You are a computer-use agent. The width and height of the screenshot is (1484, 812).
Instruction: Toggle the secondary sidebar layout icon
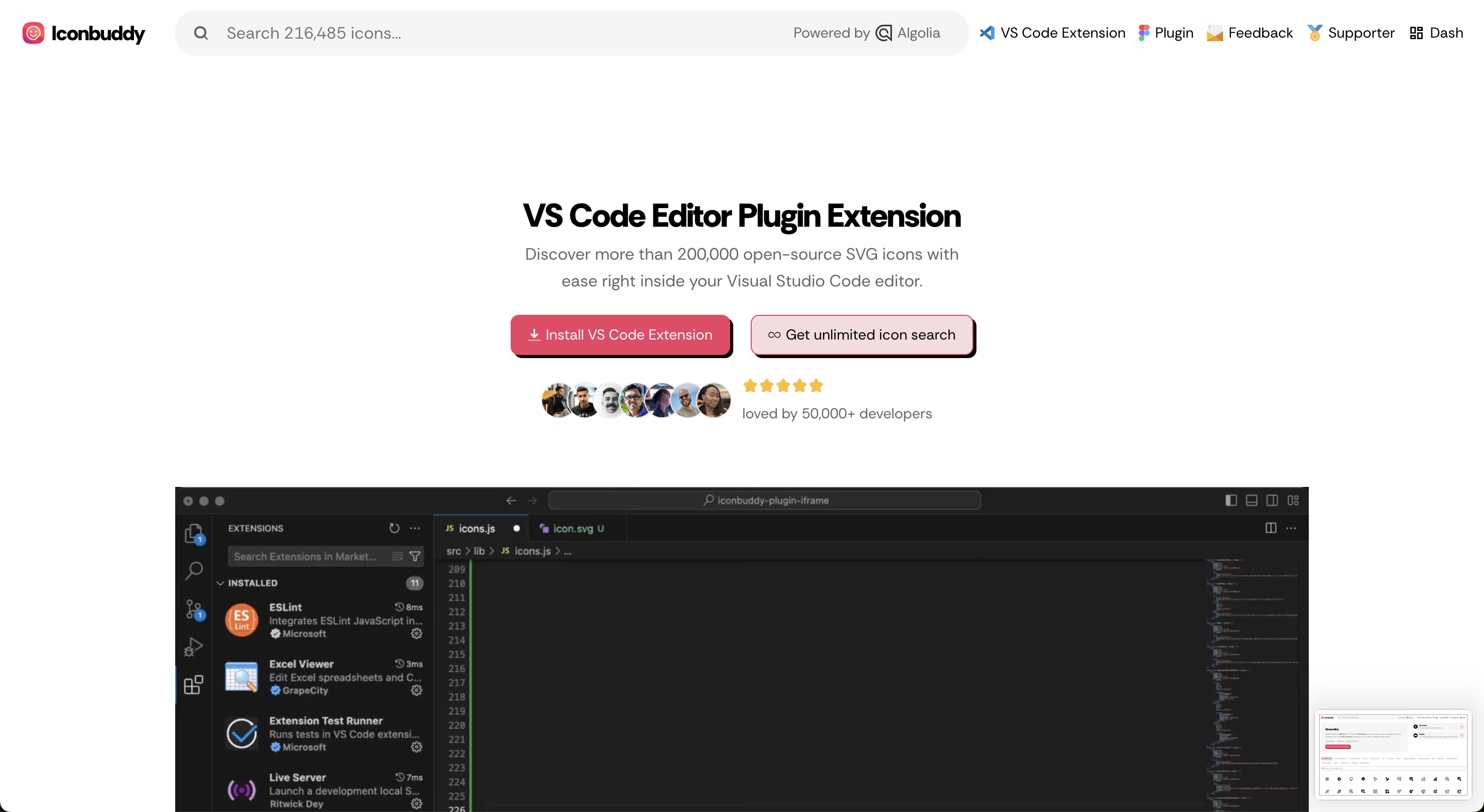(x=1272, y=500)
